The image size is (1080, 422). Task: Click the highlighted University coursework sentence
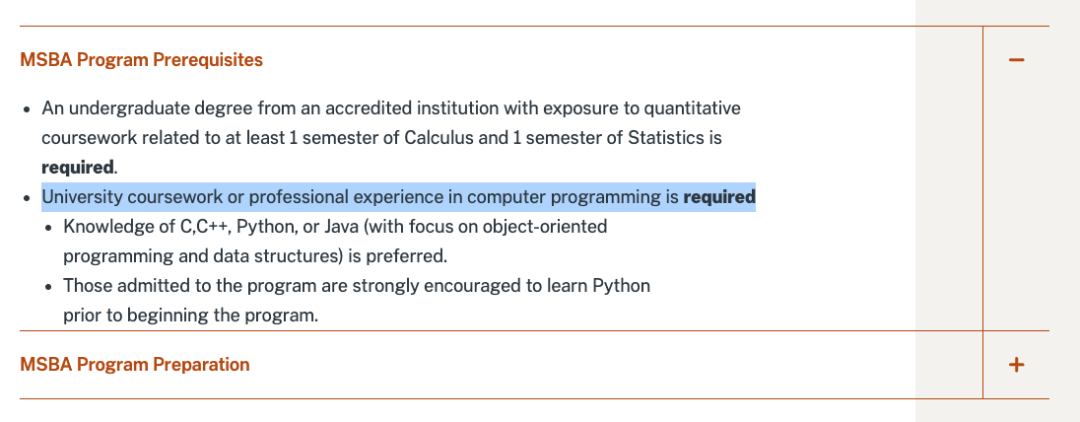(398, 198)
